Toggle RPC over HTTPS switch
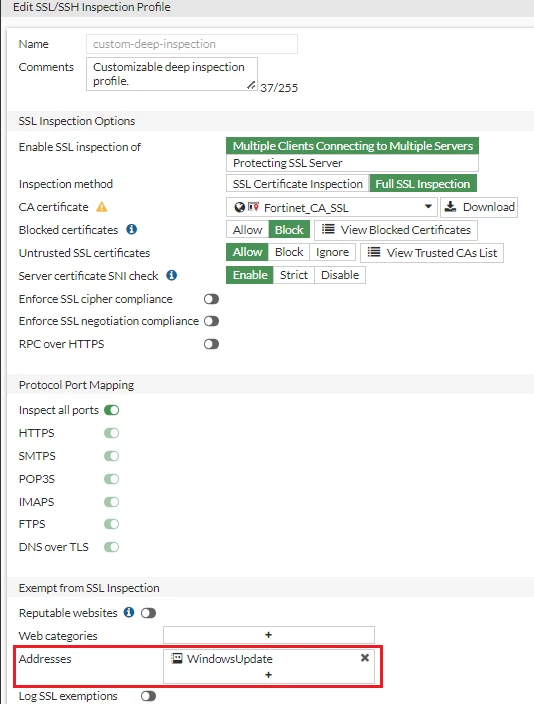This screenshot has height=704, width=534. click(x=211, y=344)
